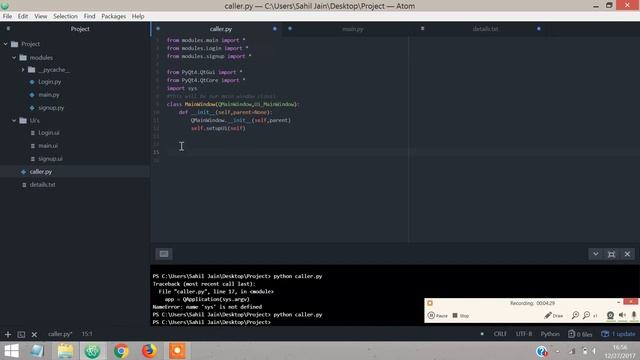This screenshot has height=360, width=640.
Task: Open Login.py in the tree
Action: pos(49,82)
